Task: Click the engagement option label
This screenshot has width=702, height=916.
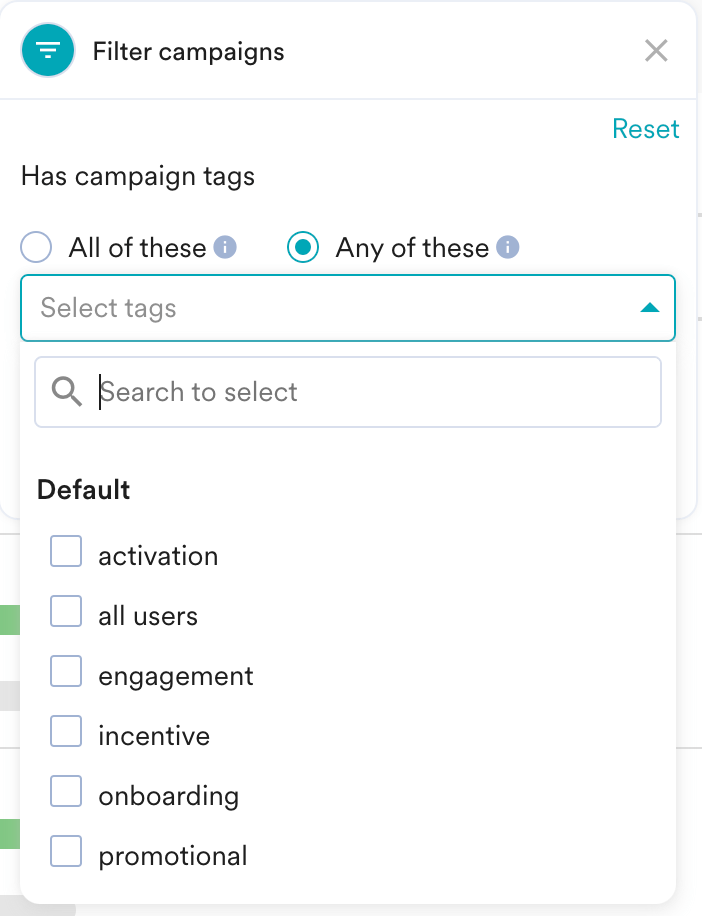Action: pos(175,676)
